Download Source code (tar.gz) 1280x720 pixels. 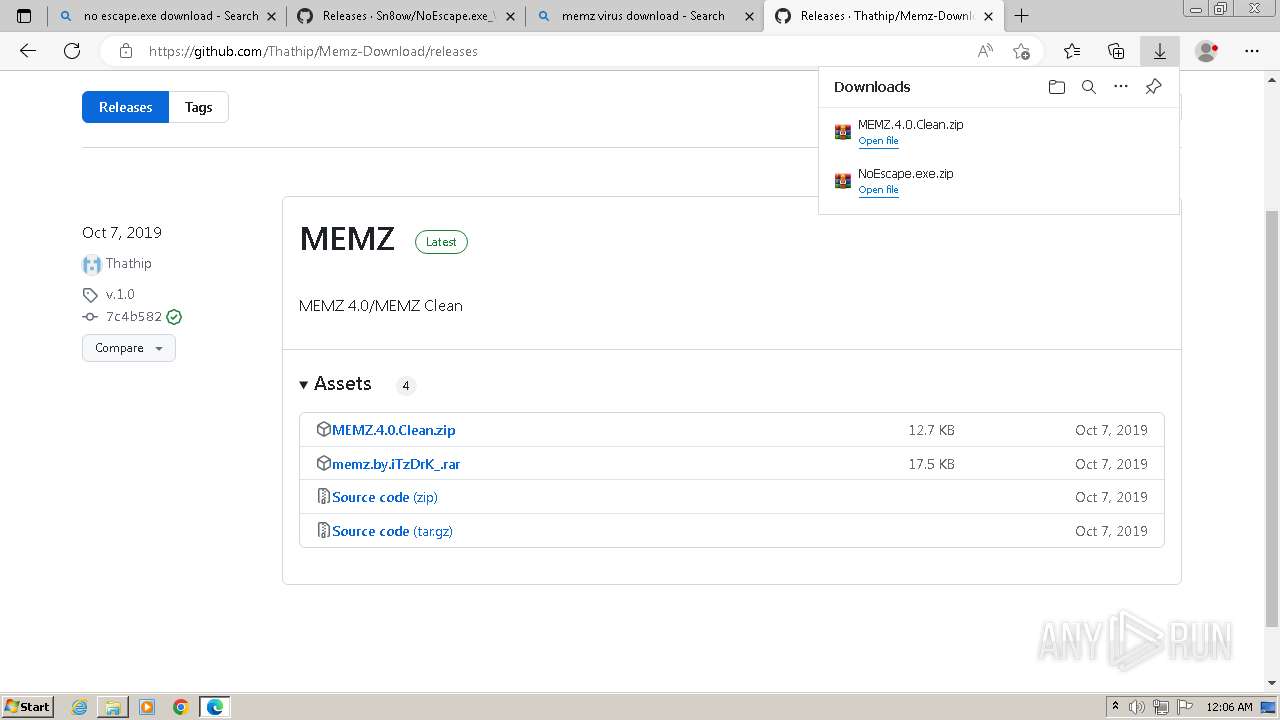392,531
